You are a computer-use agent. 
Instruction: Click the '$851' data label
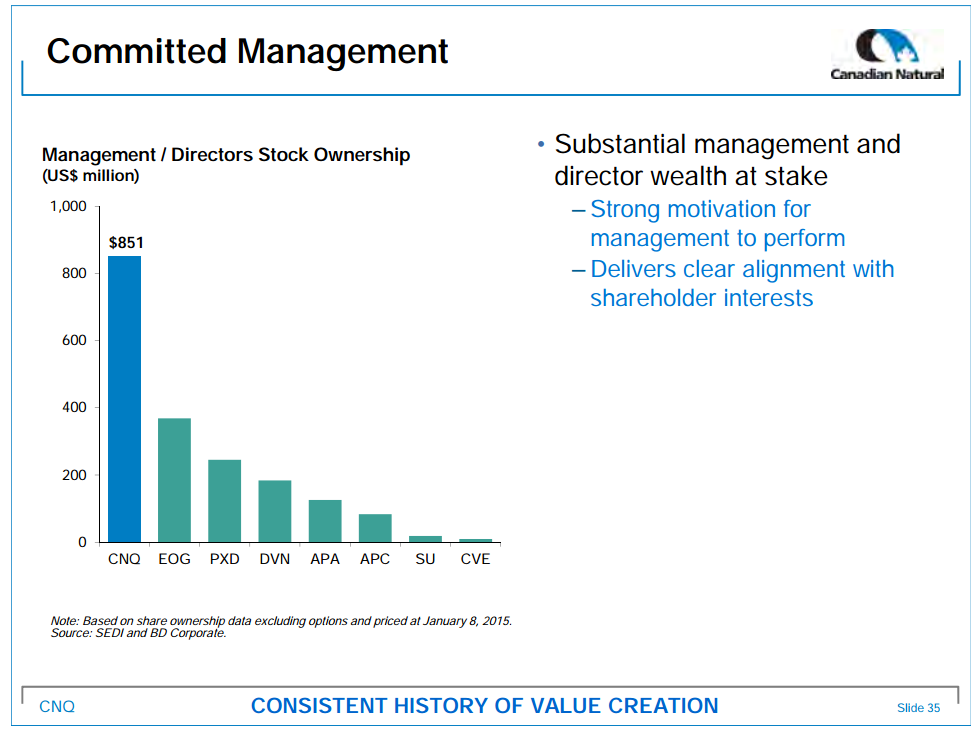coord(126,243)
